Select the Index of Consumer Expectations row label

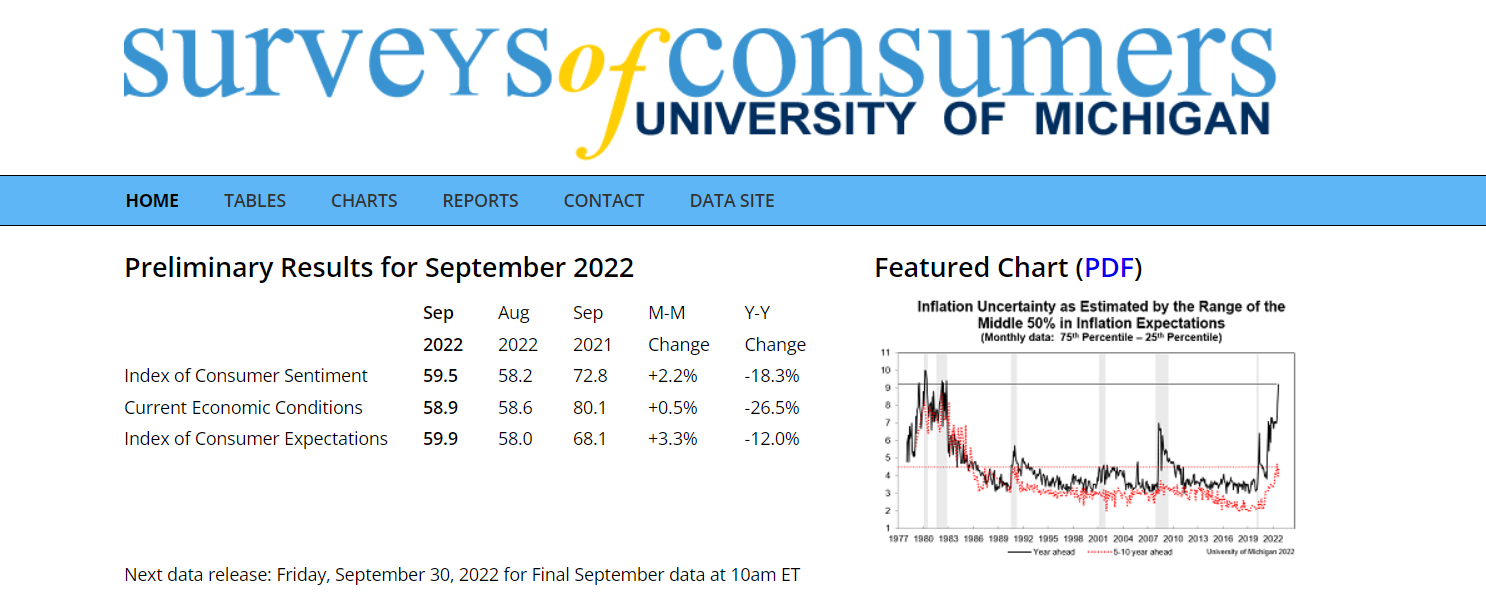[256, 439]
